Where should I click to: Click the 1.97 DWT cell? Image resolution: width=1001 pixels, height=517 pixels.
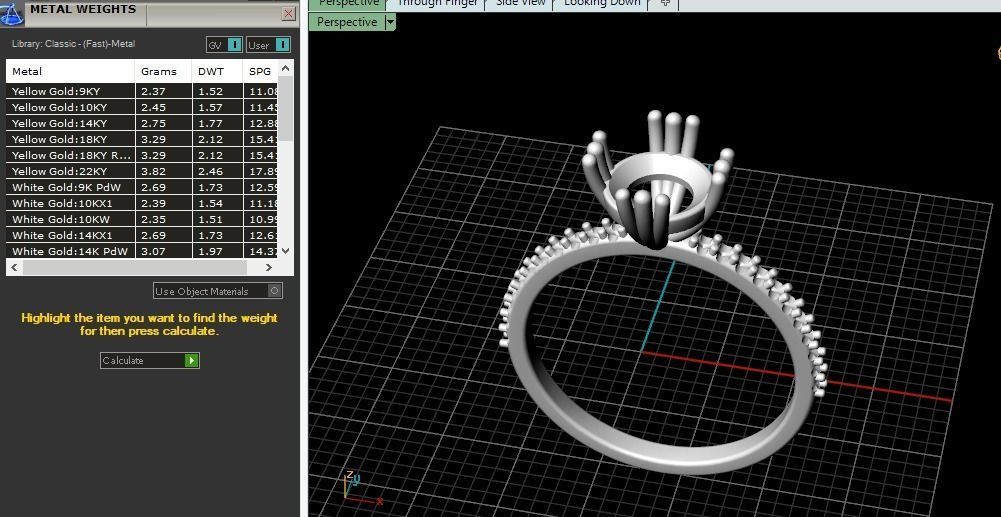click(x=218, y=251)
